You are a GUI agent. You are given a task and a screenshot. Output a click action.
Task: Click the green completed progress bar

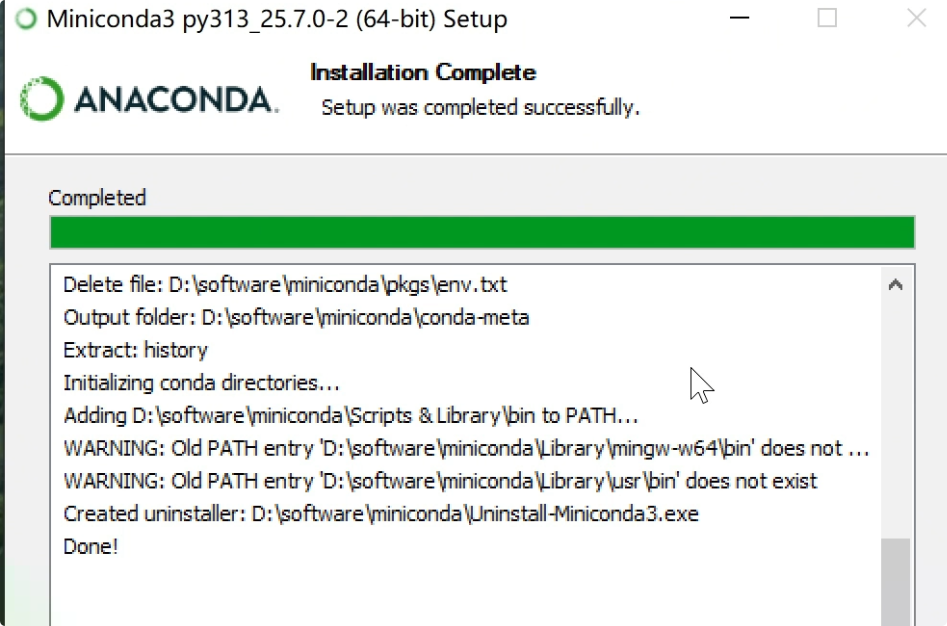coord(483,232)
